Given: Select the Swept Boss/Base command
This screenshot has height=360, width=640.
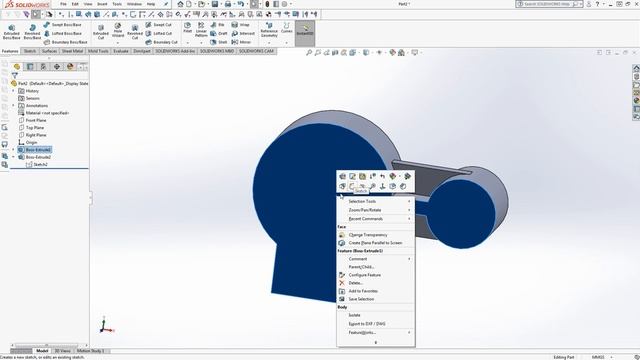Looking at the screenshot, I should [x=62, y=25].
